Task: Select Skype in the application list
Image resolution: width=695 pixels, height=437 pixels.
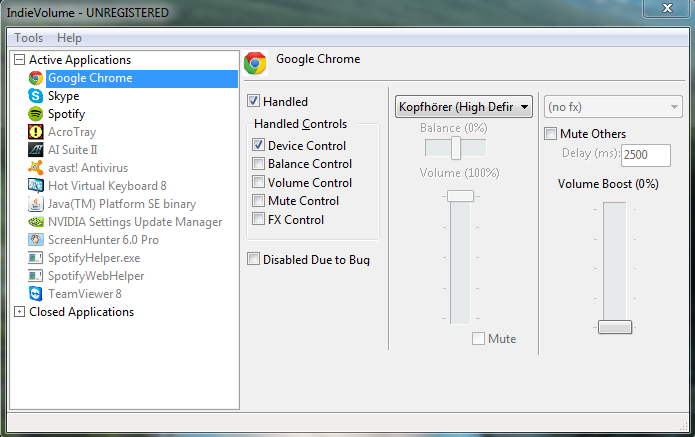Action: tap(63, 96)
